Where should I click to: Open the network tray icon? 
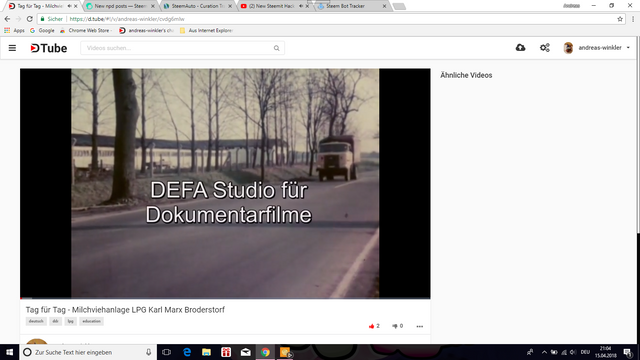[564, 352]
